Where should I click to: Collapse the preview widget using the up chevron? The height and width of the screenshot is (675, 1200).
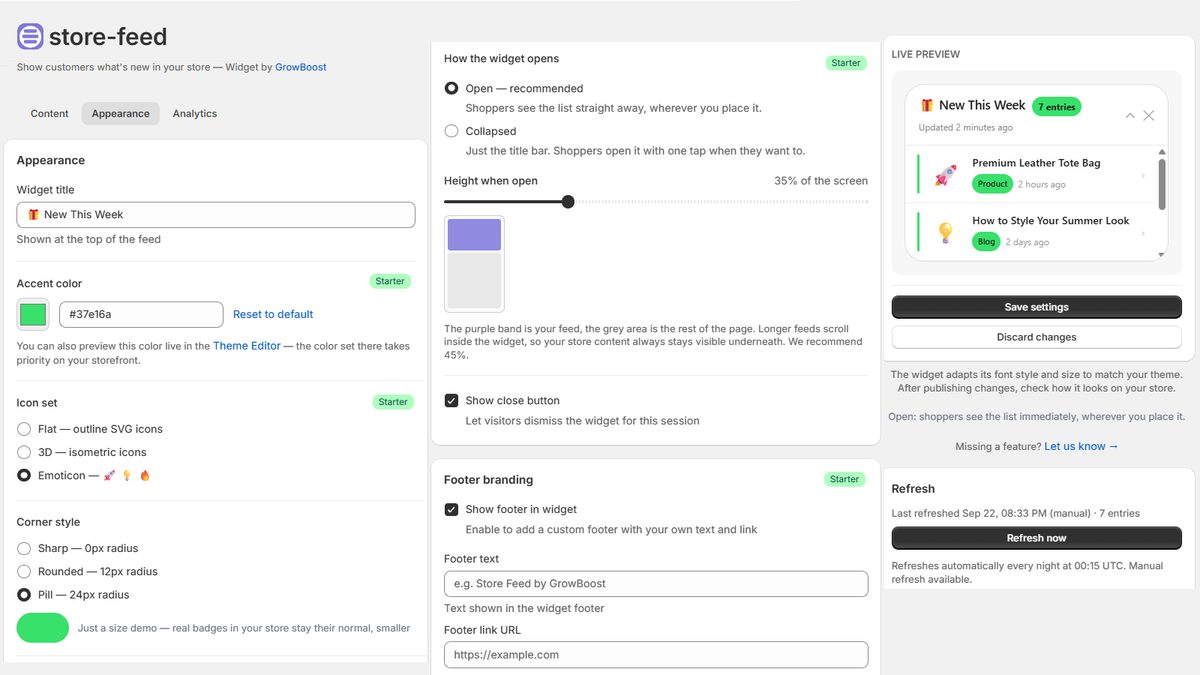click(x=1130, y=116)
